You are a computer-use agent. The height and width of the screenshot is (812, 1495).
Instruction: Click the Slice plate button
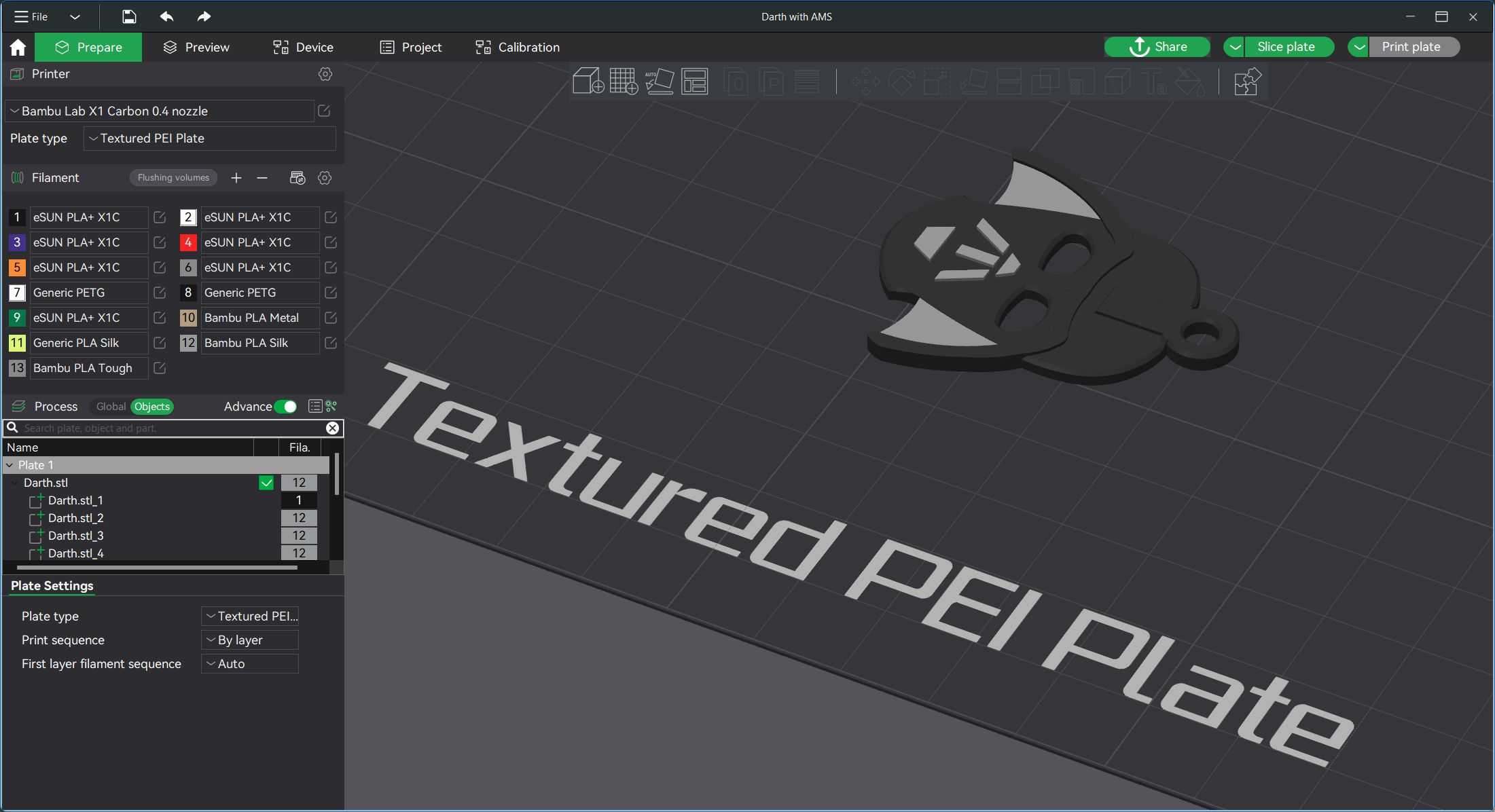(1289, 47)
